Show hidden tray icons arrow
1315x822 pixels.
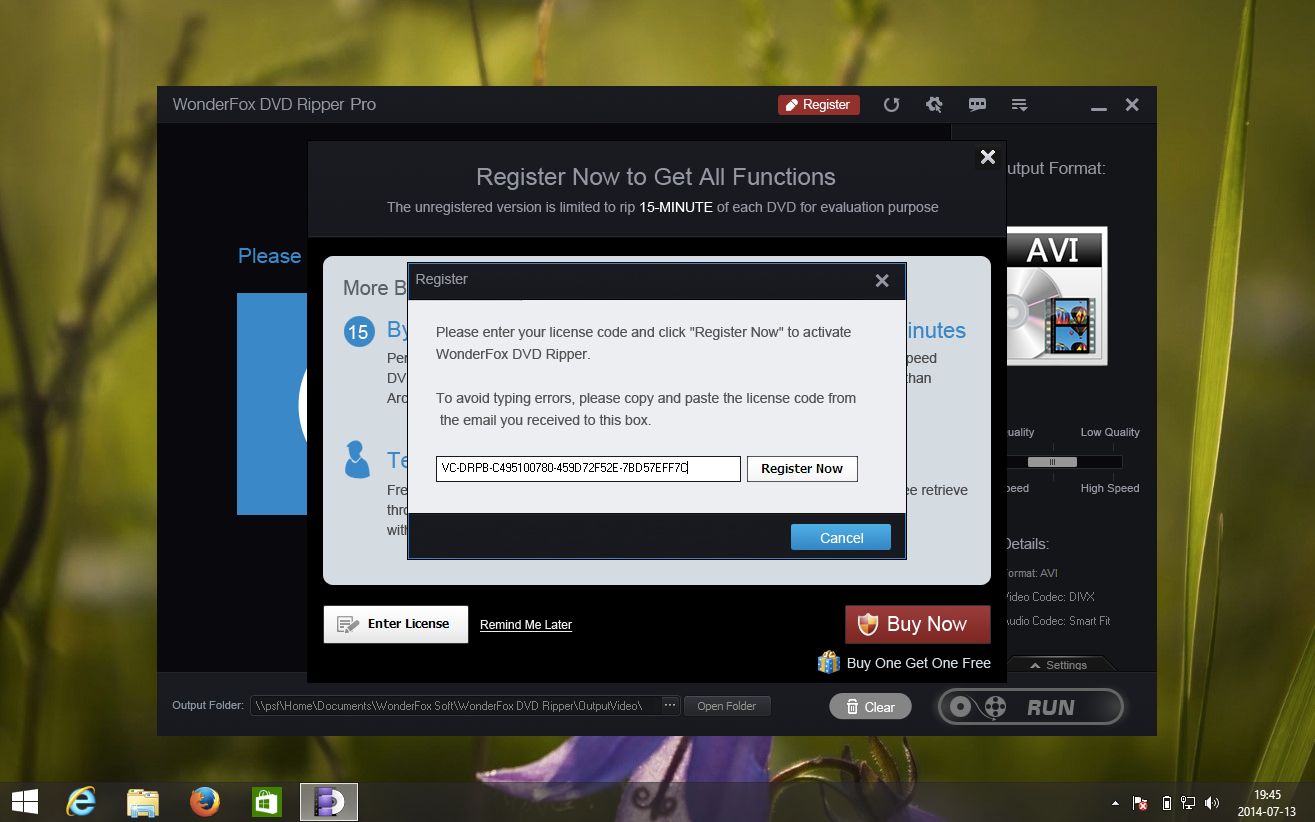click(x=1115, y=803)
